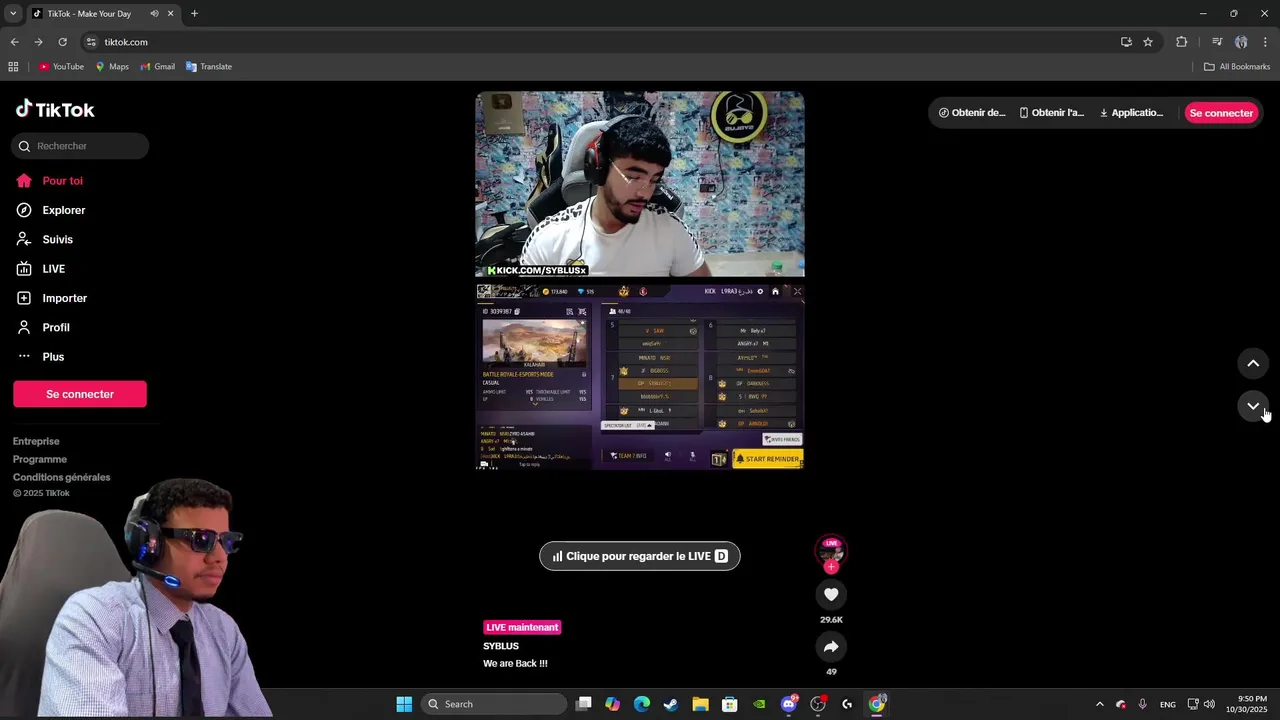Open the media control icon in Chrome toolbar

tap(1217, 42)
